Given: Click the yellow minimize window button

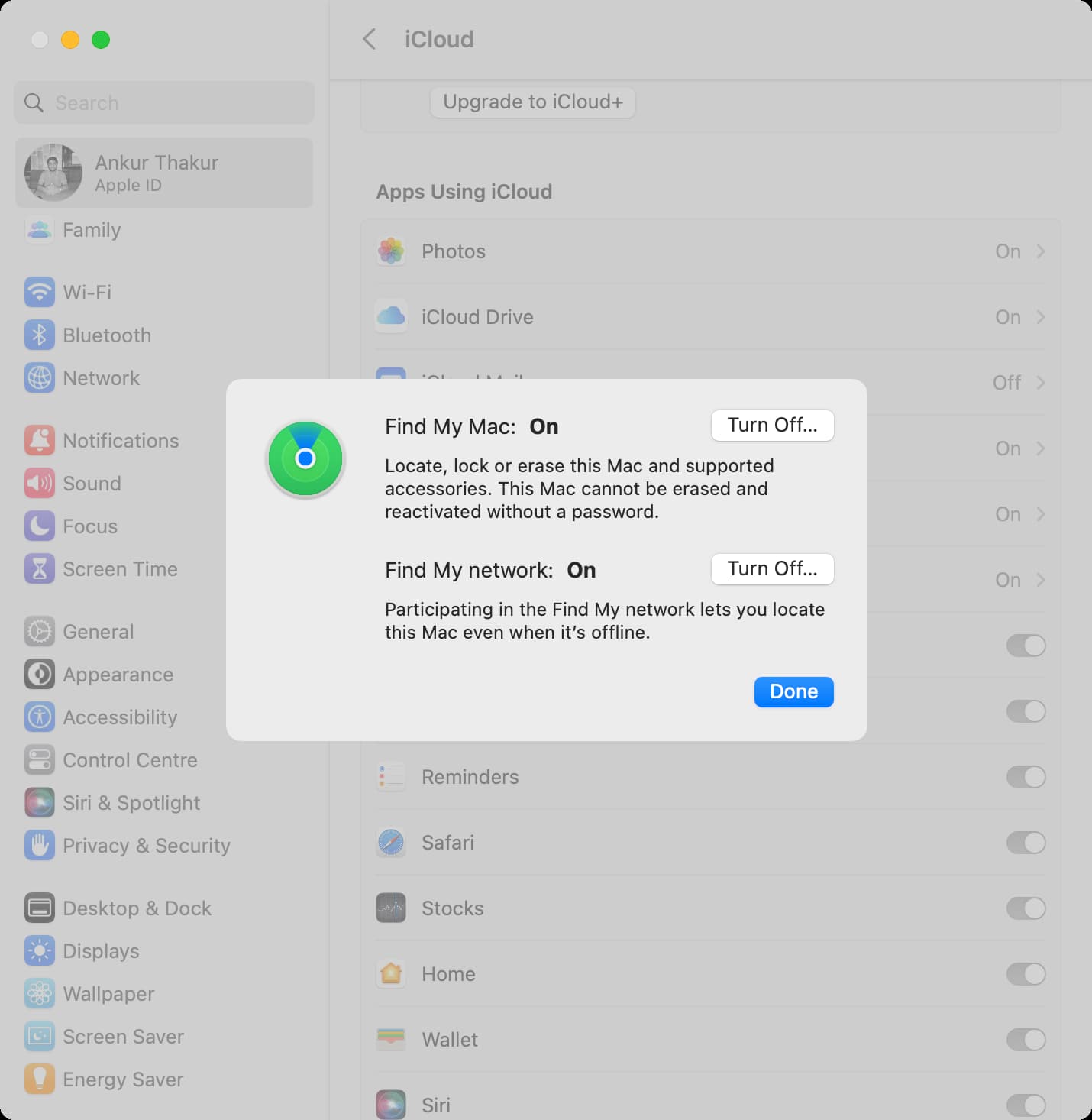Looking at the screenshot, I should [x=70, y=40].
